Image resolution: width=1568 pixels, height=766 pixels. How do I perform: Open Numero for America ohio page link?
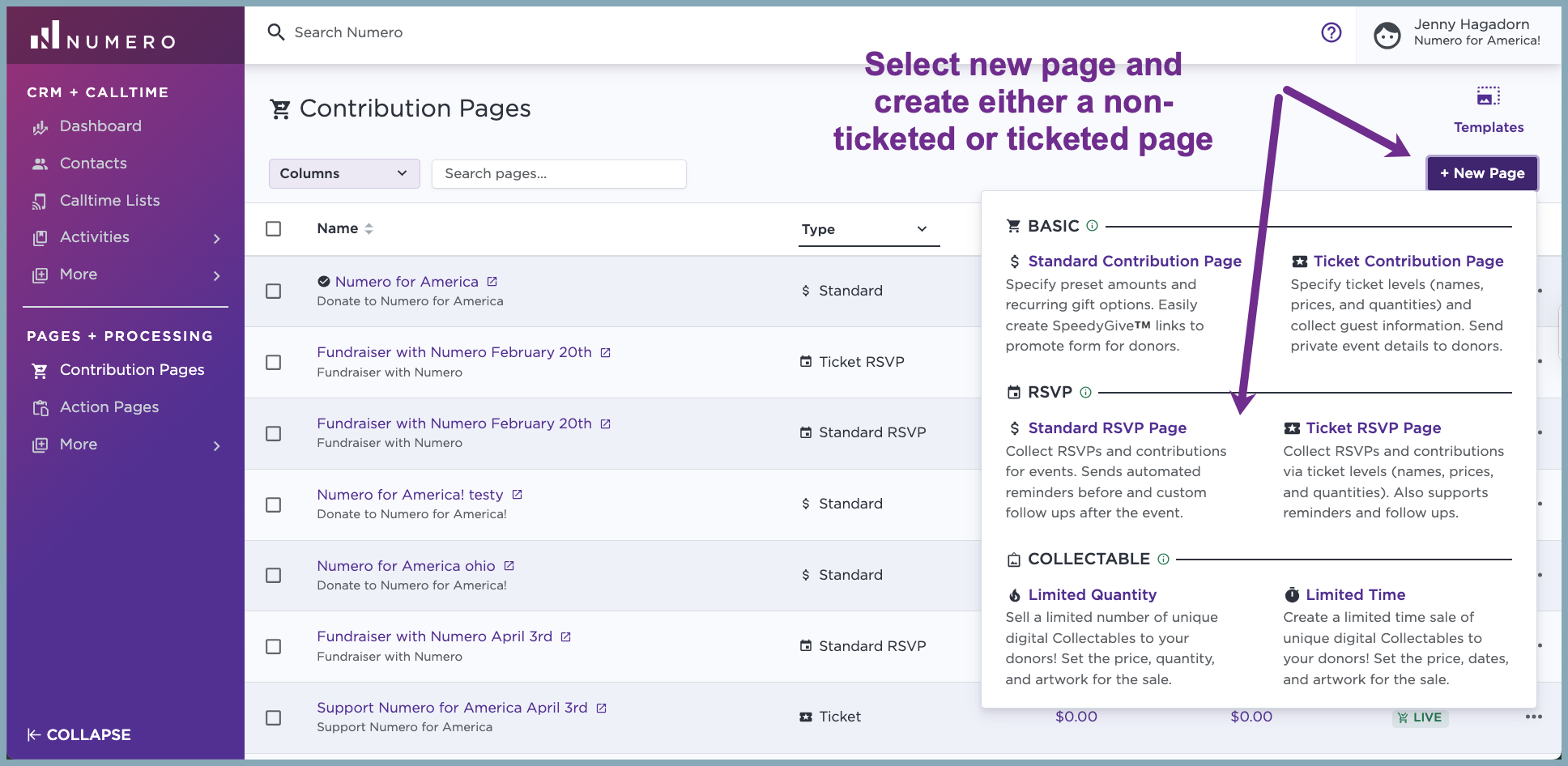pyautogui.click(x=406, y=566)
